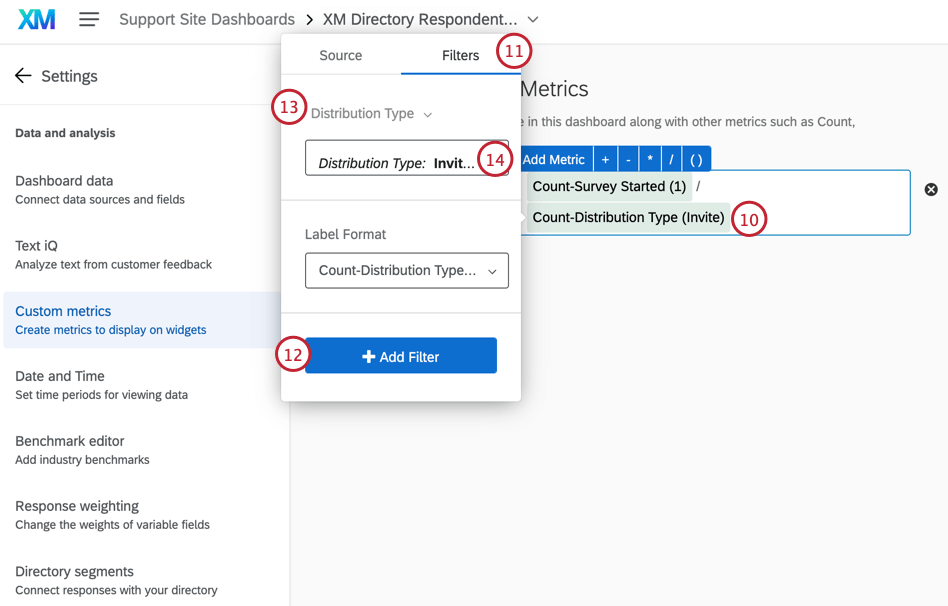
Task: Go to Support Site Dashboards breadcrumb
Action: coord(207,20)
